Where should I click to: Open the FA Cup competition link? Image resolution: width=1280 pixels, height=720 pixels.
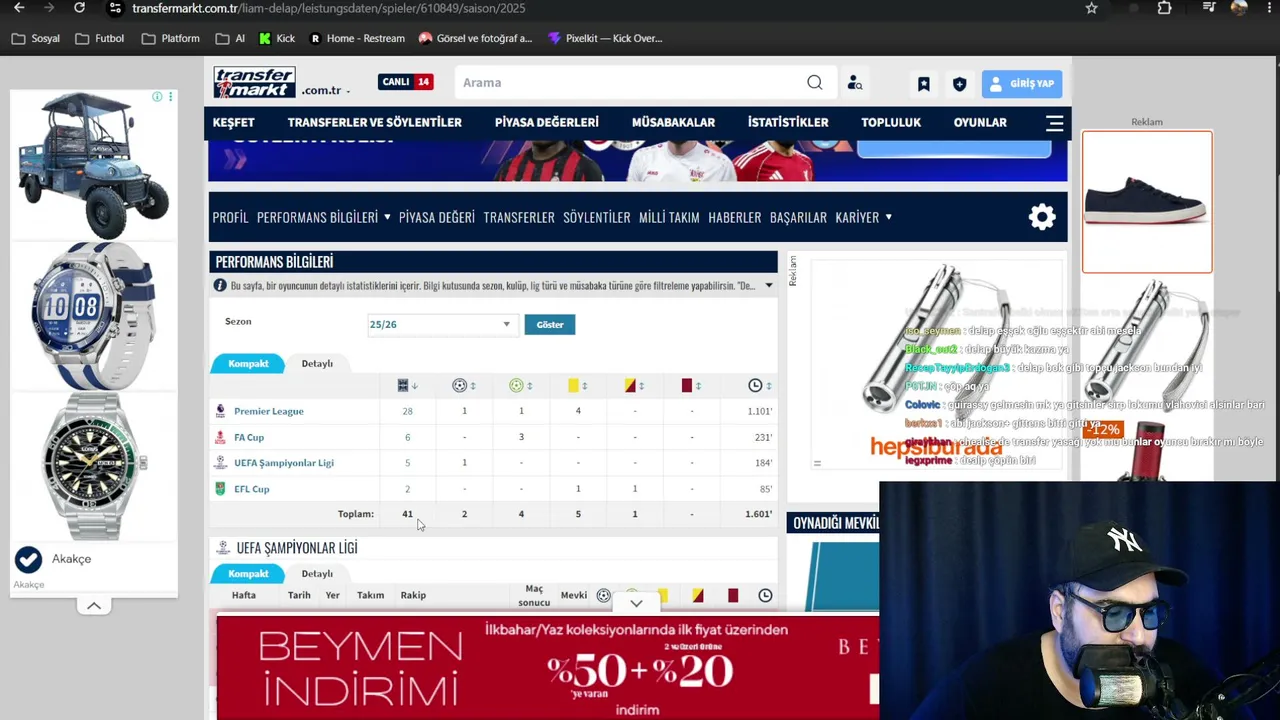point(249,437)
